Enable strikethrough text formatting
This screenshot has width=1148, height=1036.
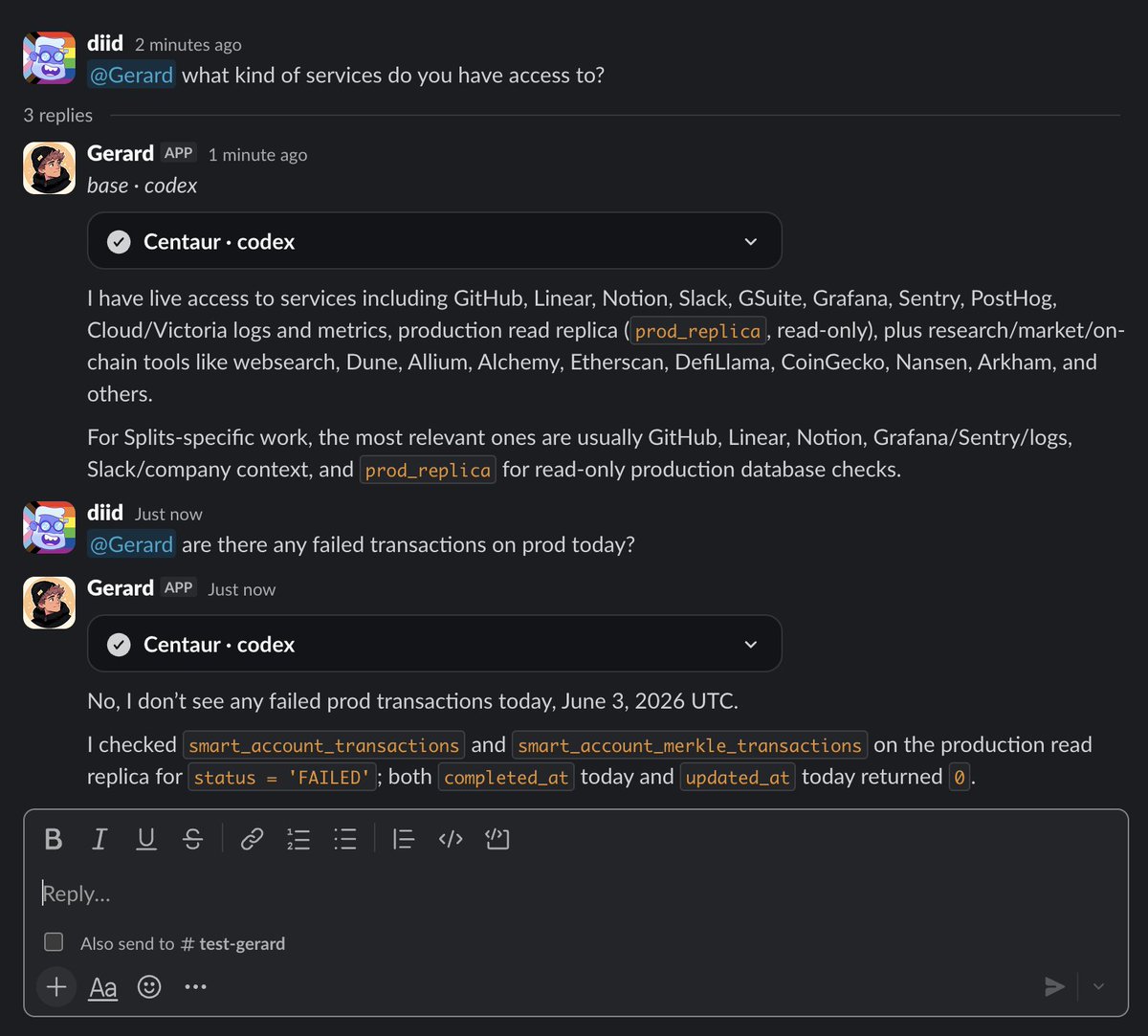click(192, 839)
